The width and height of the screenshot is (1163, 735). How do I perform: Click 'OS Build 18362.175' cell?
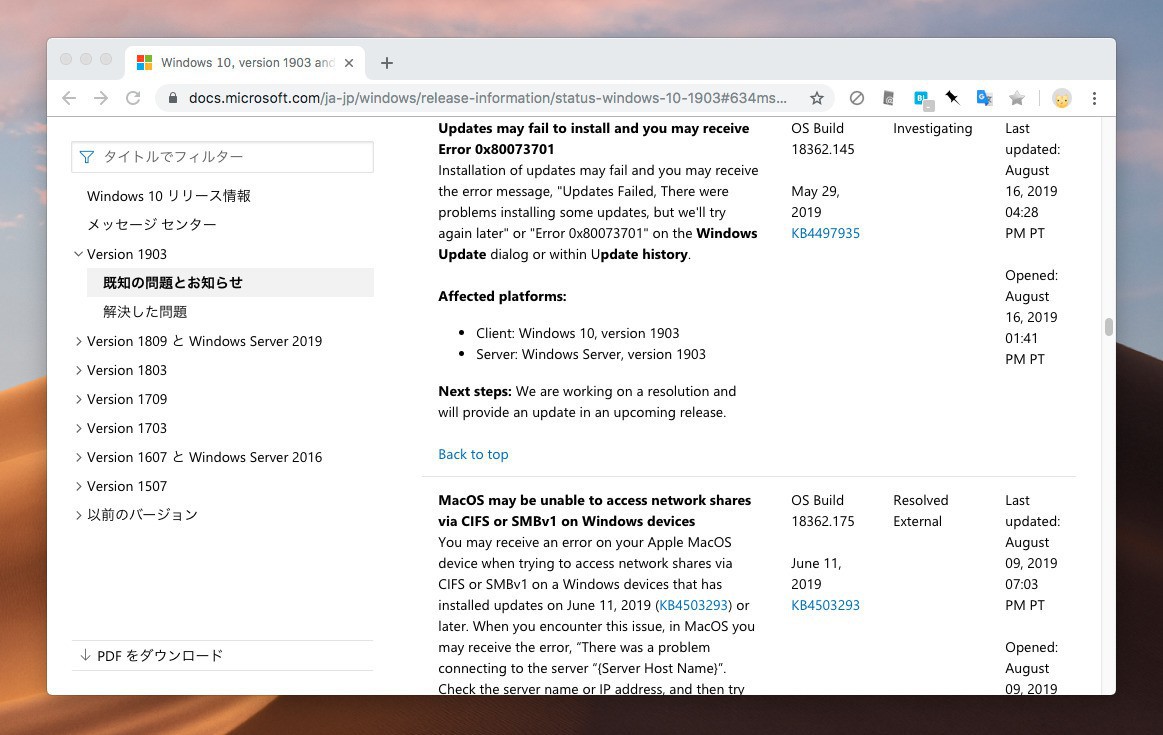pos(823,510)
